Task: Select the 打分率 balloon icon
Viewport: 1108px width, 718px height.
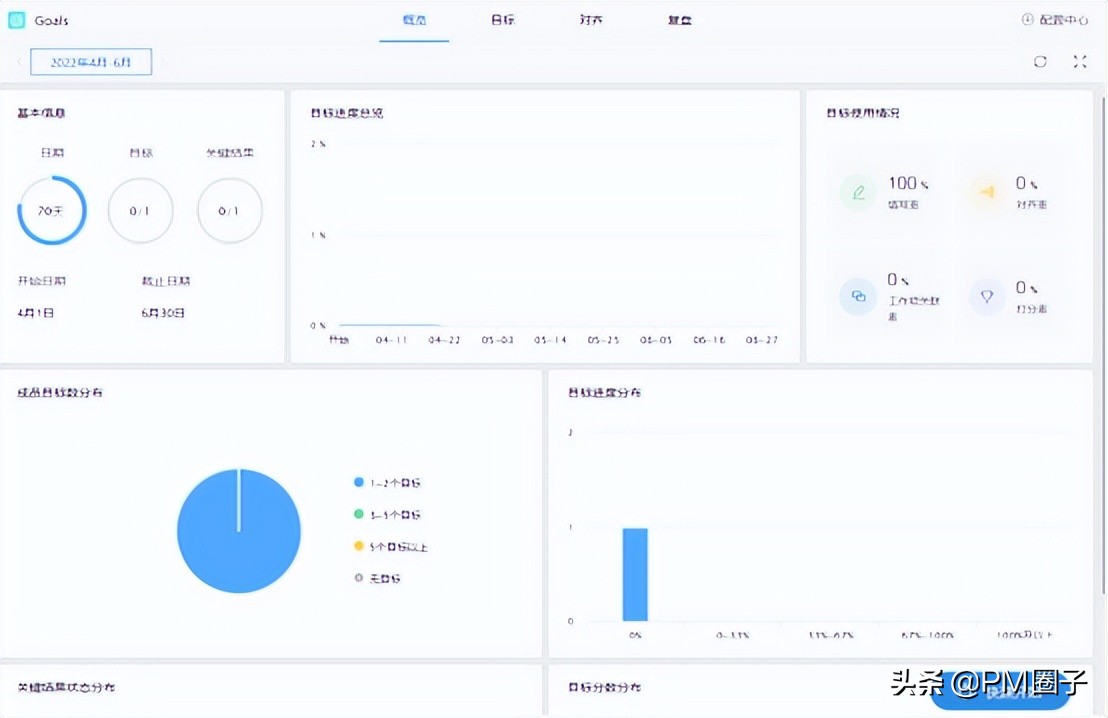Action: coord(986,295)
